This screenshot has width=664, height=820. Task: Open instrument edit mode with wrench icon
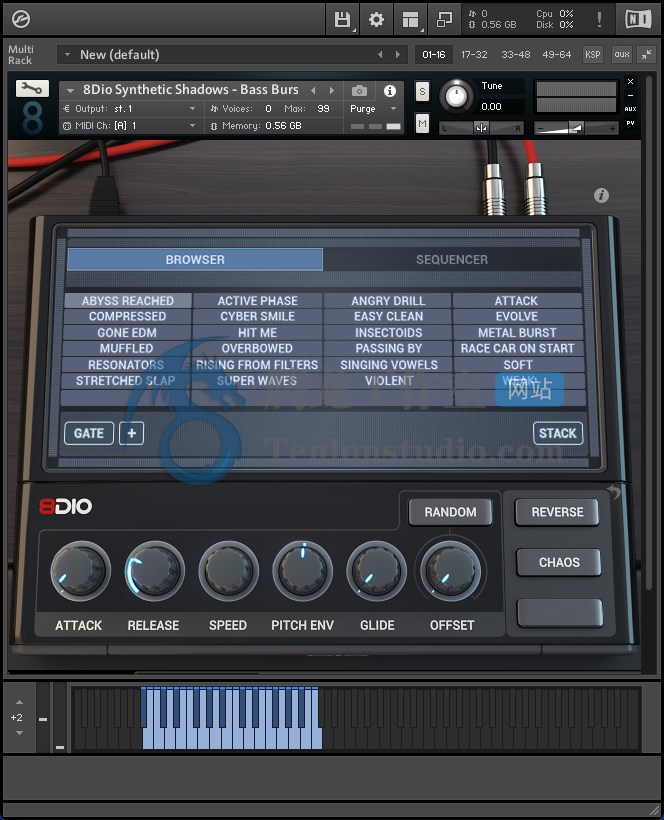(32, 88)
